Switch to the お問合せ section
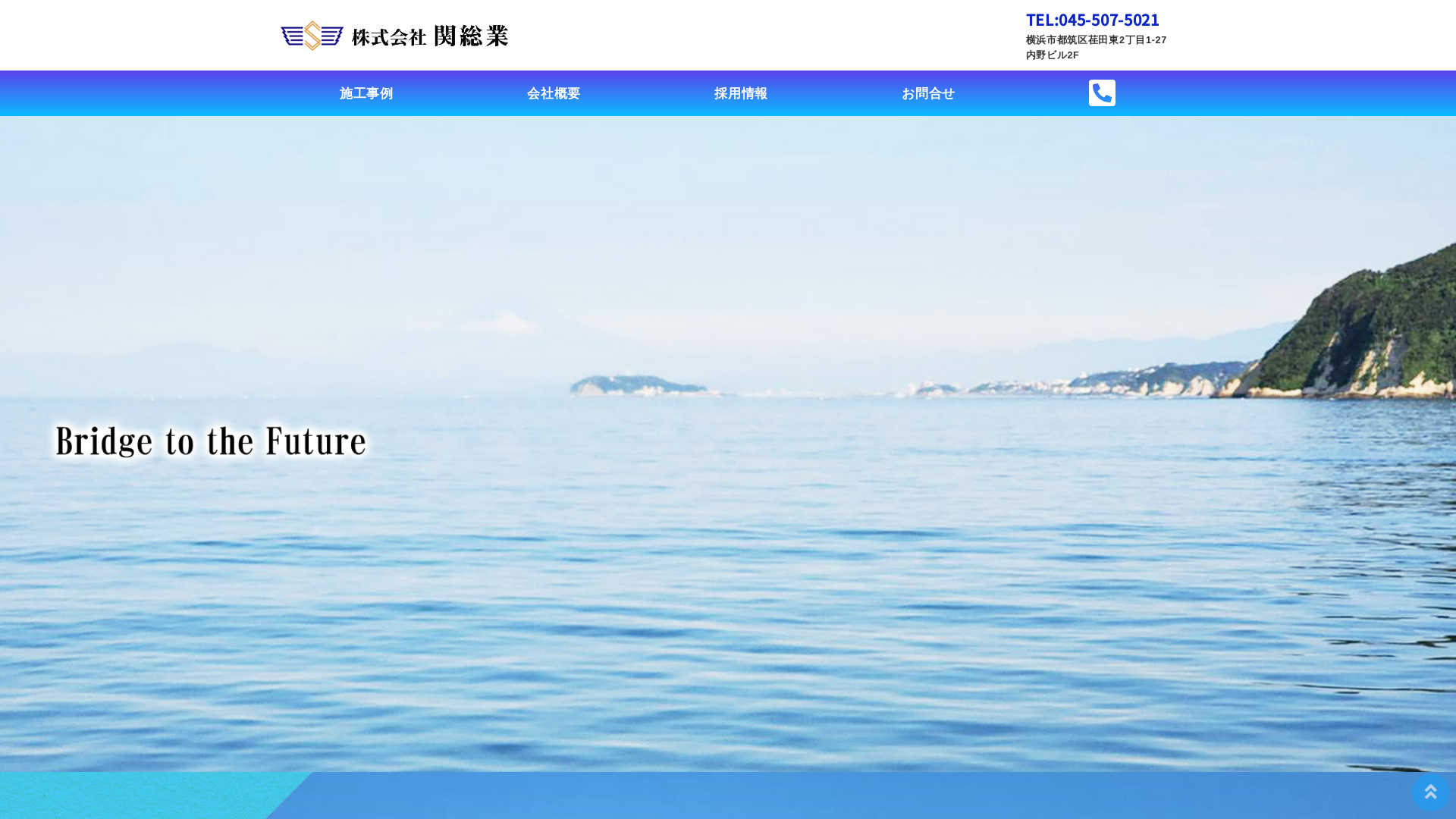This screenshot has width=1456, height=819. 928,93
